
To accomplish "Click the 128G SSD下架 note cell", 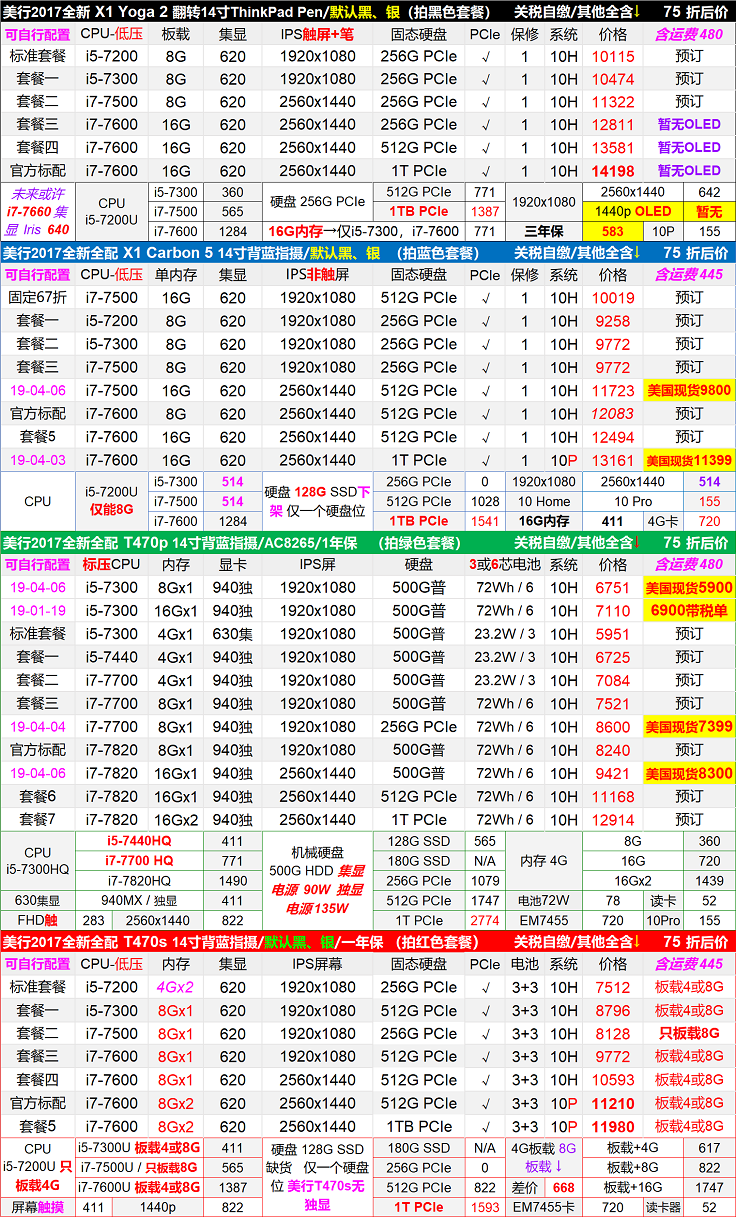I will 317,502.
